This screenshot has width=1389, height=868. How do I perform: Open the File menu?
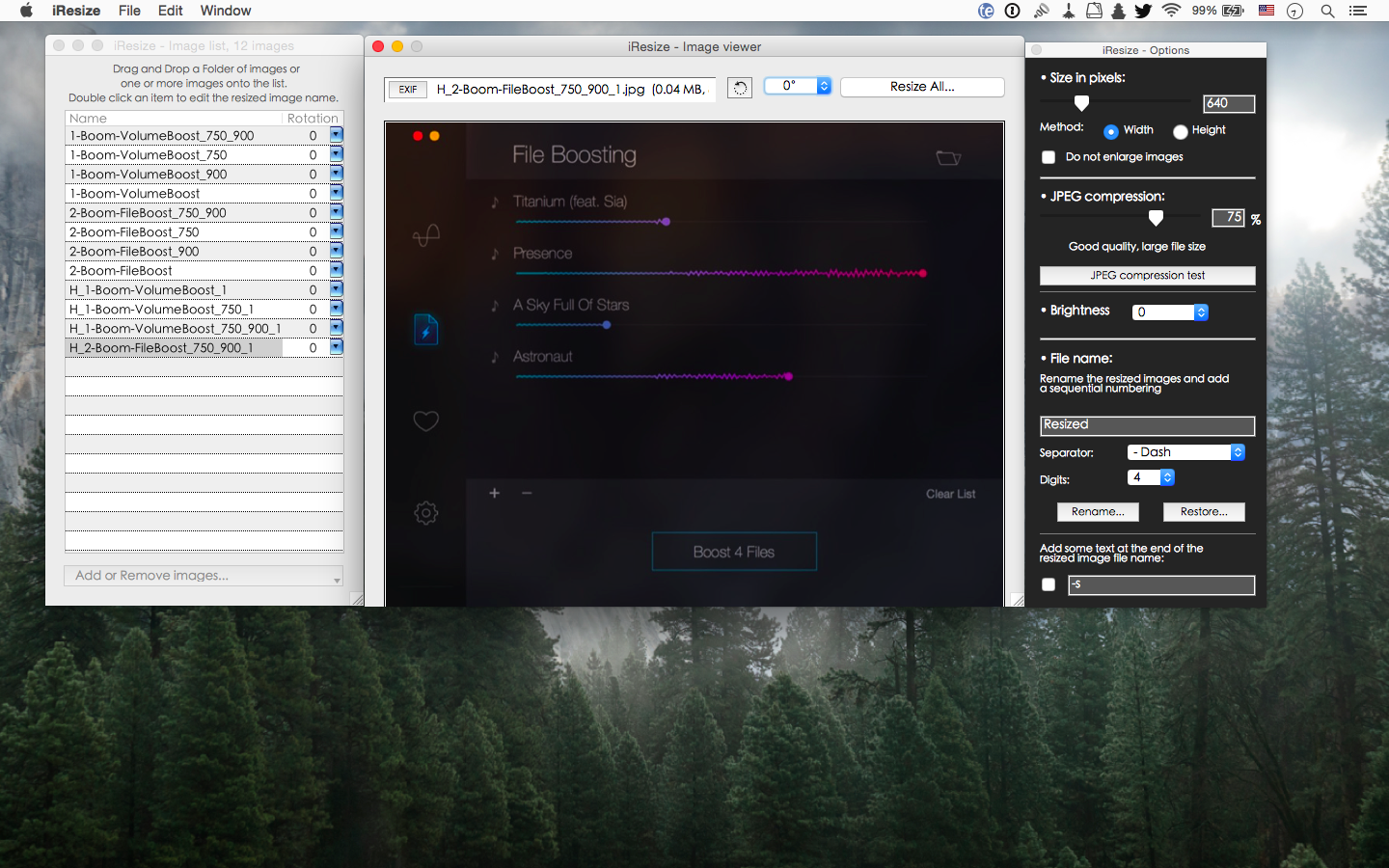click(129, 11)
